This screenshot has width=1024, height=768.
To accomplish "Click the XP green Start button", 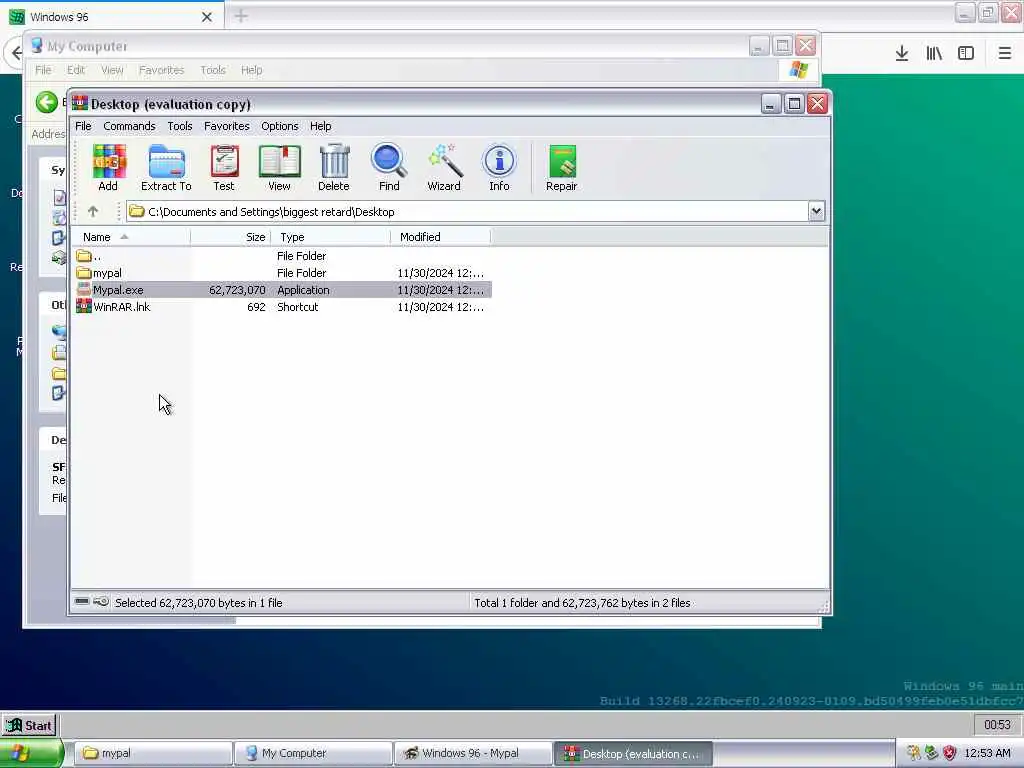I will click(31, 754).
